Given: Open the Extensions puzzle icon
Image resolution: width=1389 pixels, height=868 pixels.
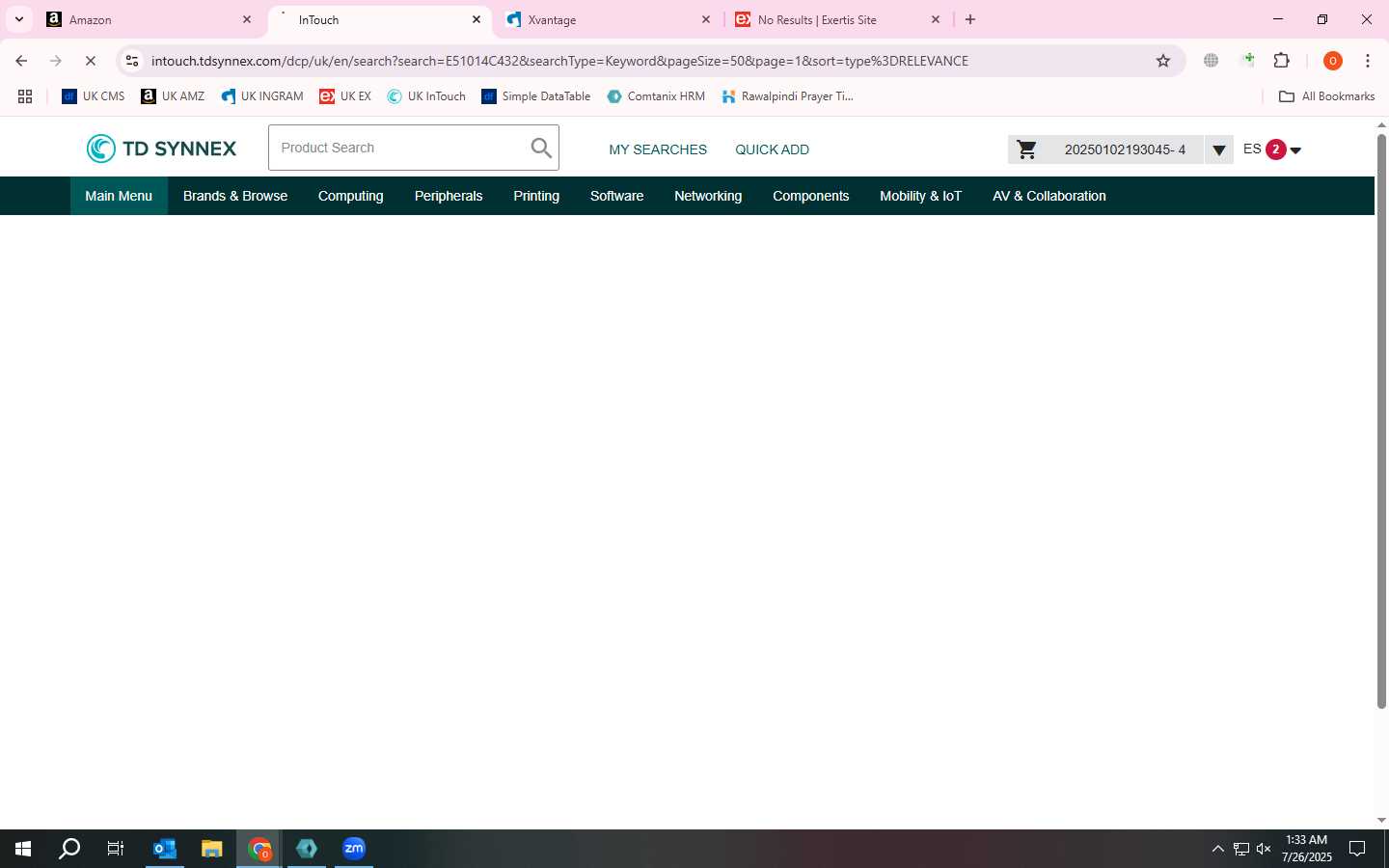Looking at the screenshot, I should [1281, 61].
